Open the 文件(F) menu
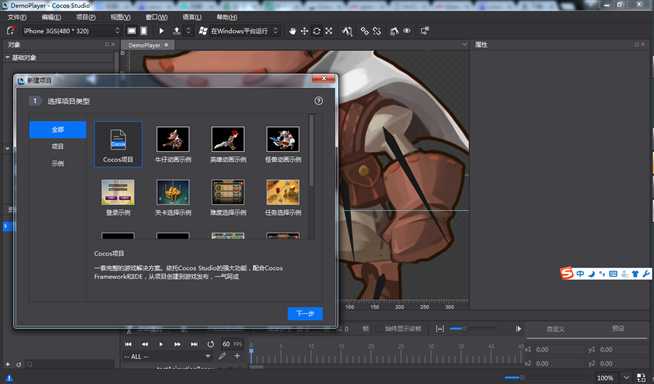The image size is (654, 384). pos(17,17)
